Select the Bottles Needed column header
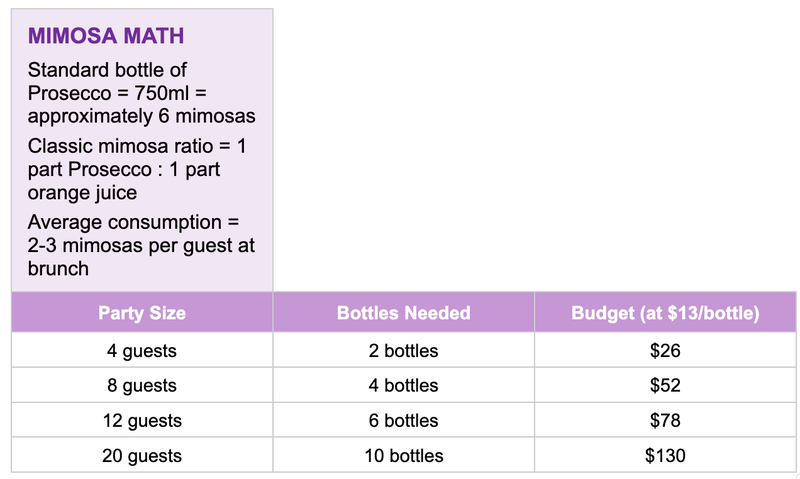This screenshot has height=479, width=800. click(x=403, y=313)
